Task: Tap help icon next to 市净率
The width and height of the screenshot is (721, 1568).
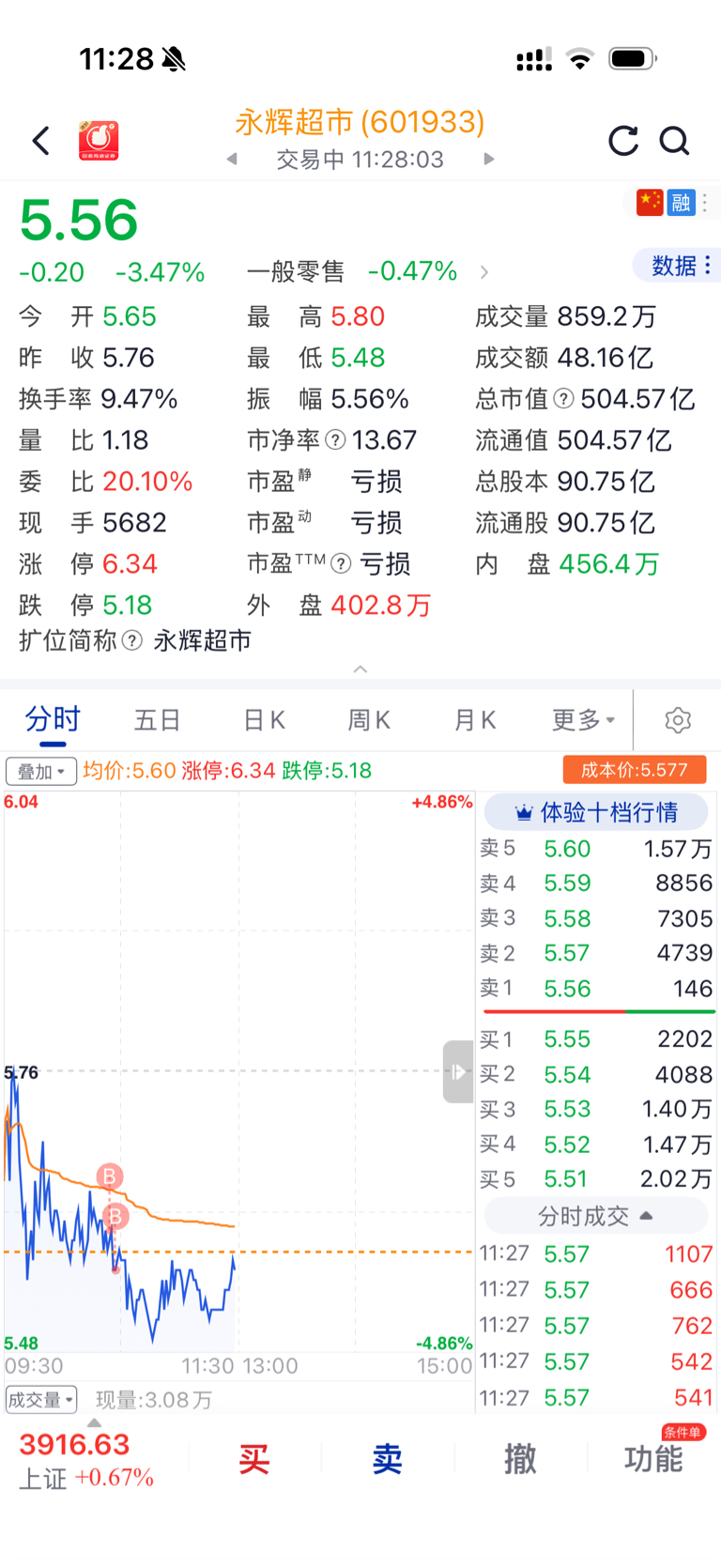Action: pos(335,439)
